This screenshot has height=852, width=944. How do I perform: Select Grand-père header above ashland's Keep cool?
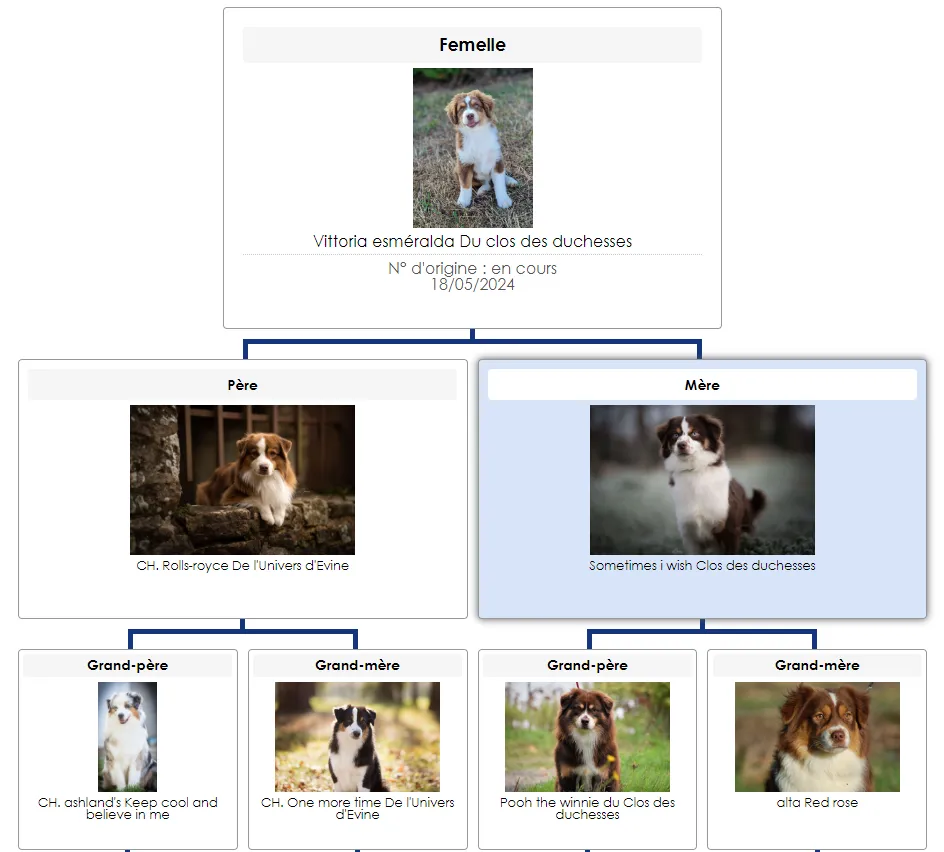(x=128, y=665)
